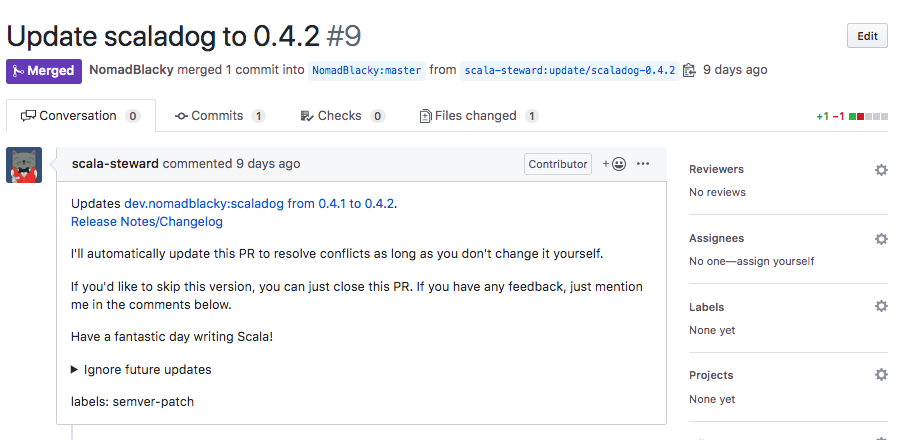Click the diffstat colored blocks indicator

[868, 117]
